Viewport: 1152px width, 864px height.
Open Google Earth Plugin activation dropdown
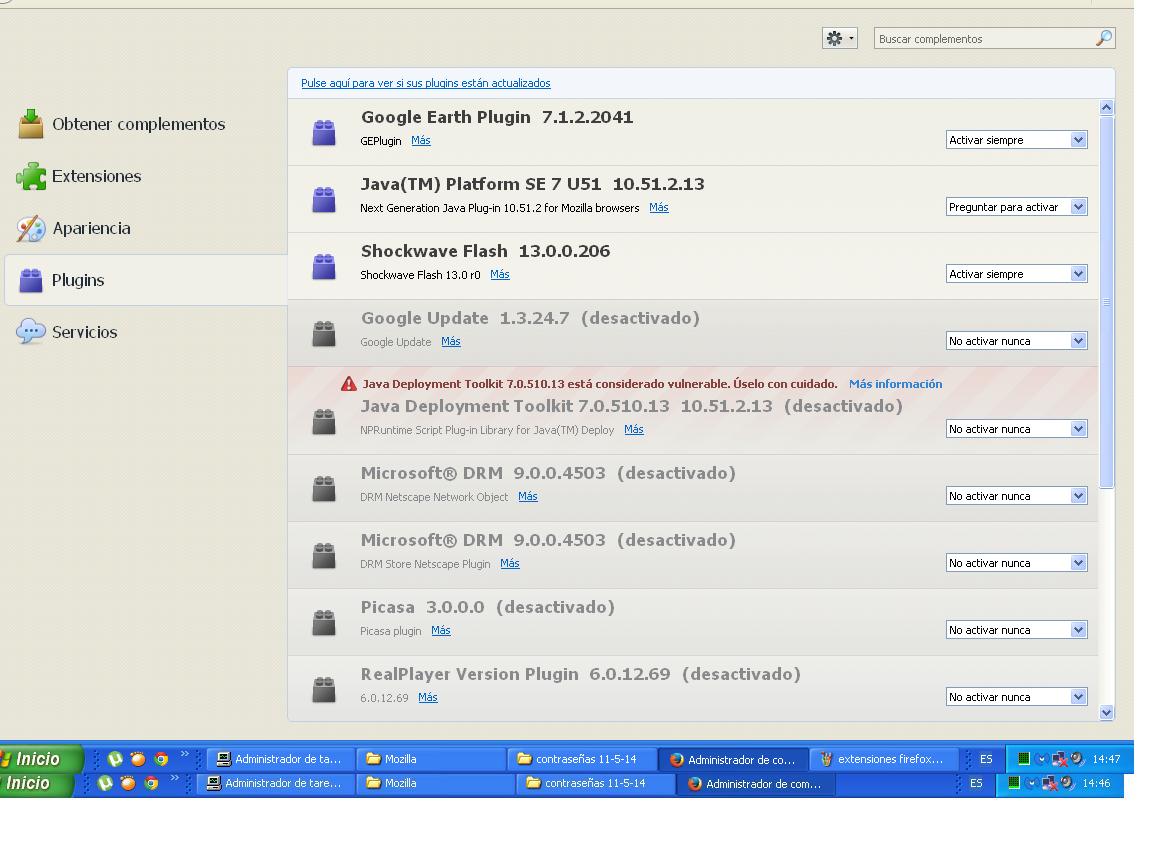pyautogui.click(x=1016, y=140)
